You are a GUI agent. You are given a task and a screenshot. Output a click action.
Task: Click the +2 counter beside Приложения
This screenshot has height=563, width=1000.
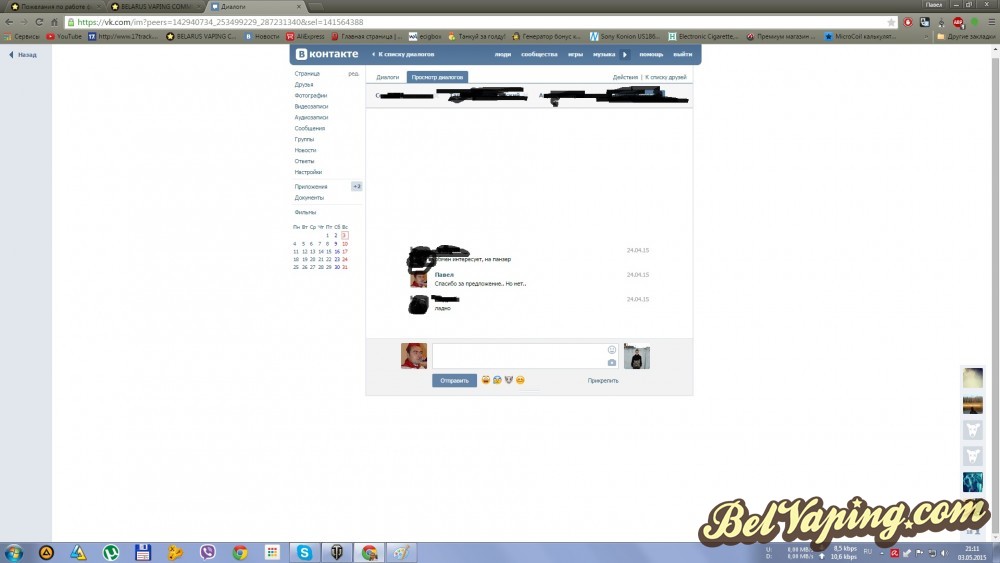click(357, 186)
